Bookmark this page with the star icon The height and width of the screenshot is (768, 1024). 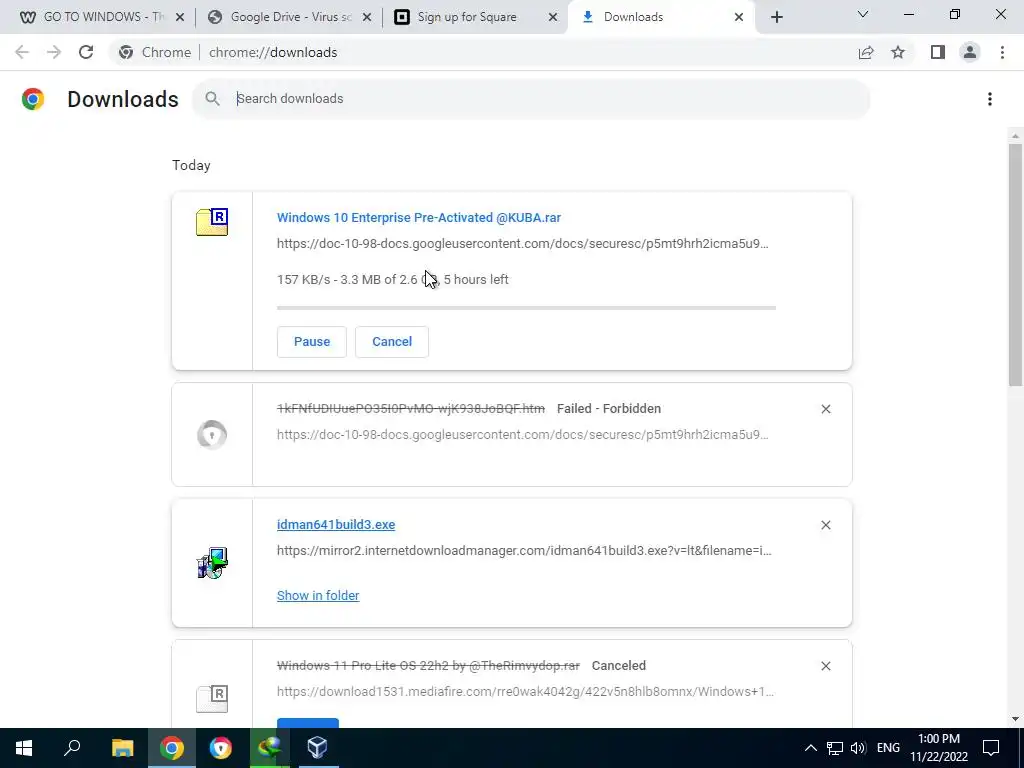pos(898,52)
